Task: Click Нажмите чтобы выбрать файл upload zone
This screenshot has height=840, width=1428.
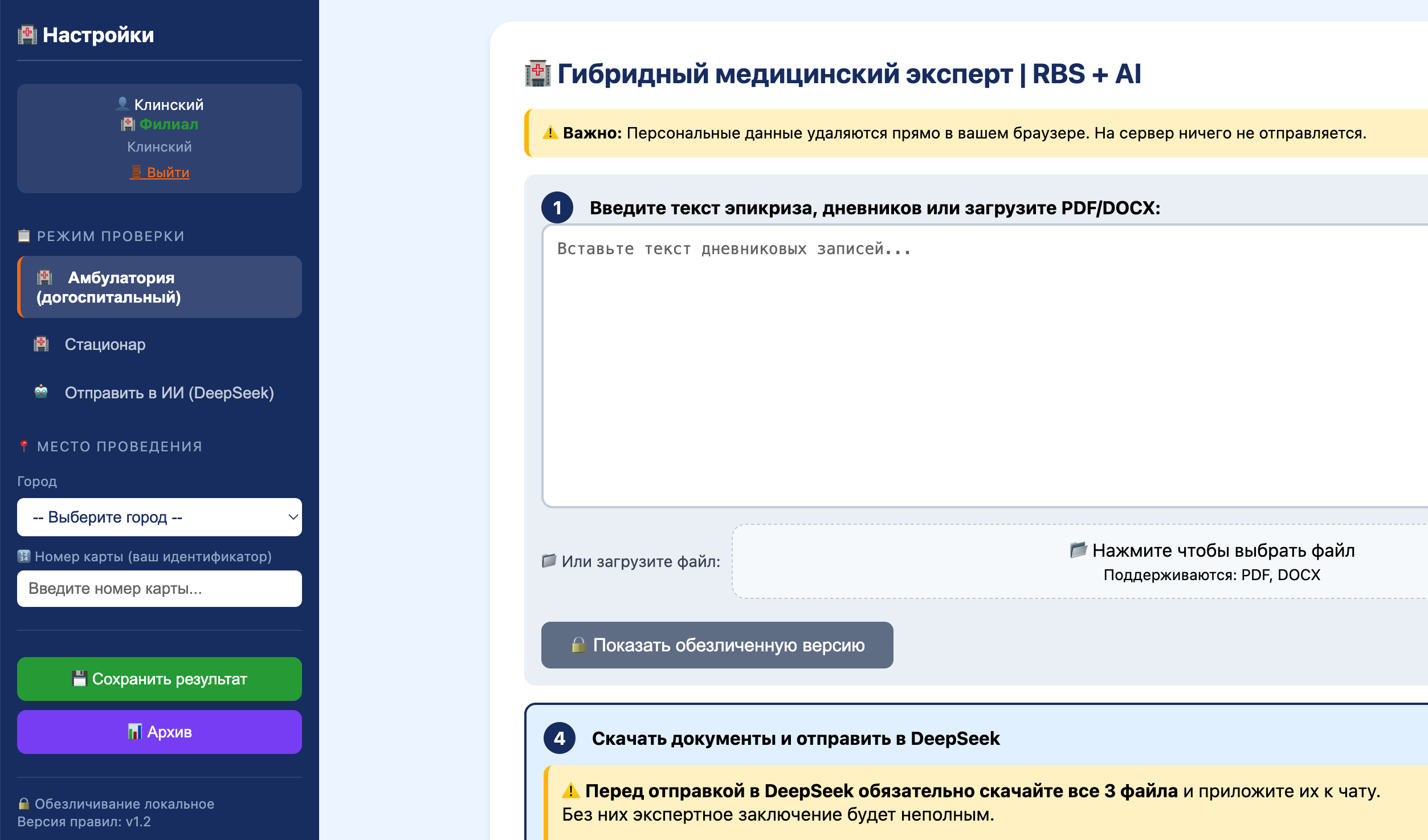Action: (x=1080, y=561)
